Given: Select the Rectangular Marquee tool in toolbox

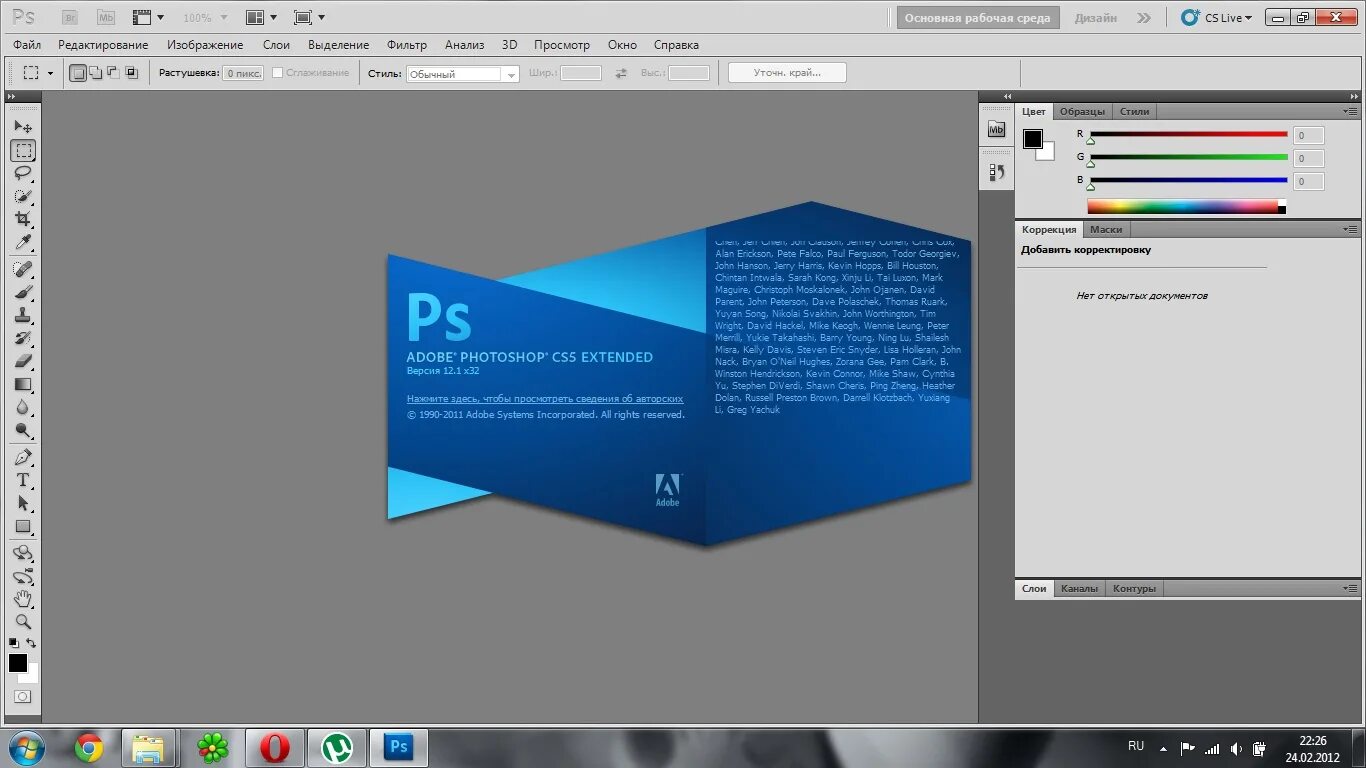Looking at the screenshot, I should click(x=23, y=151).
